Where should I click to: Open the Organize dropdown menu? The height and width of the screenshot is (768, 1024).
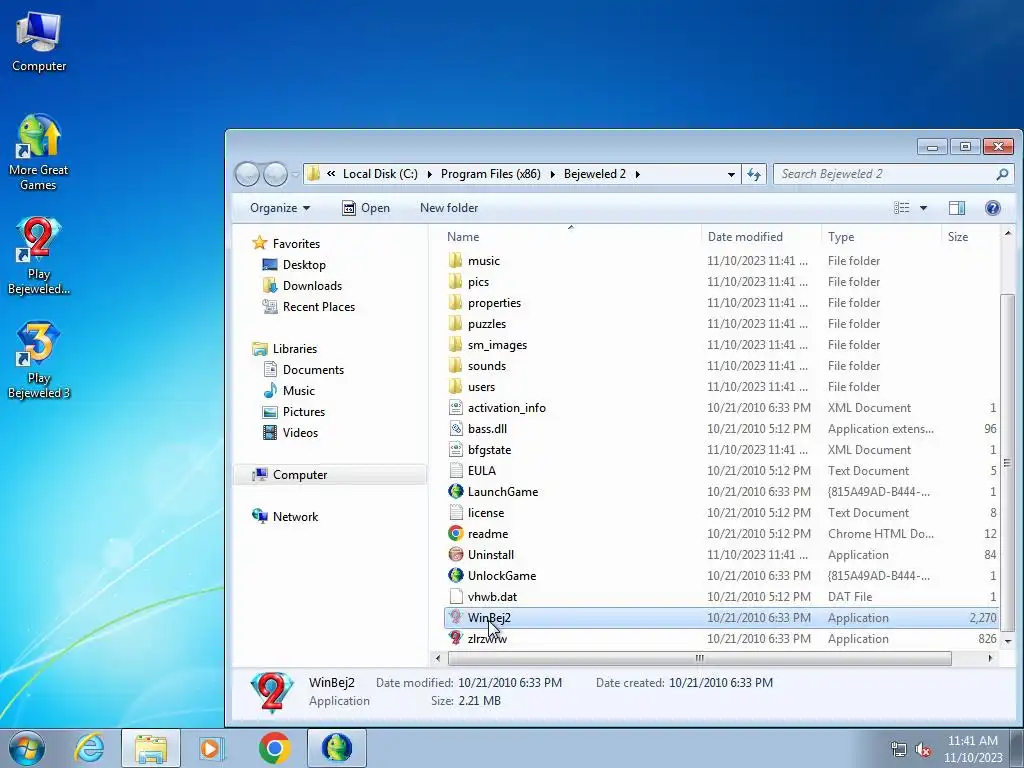pyautogui.click(x=280, y=208)
